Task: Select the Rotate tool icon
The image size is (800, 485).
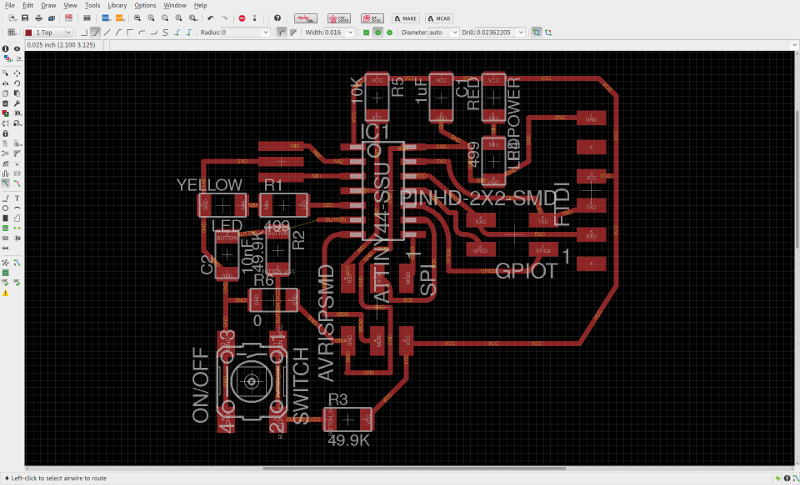Action: 17,83
